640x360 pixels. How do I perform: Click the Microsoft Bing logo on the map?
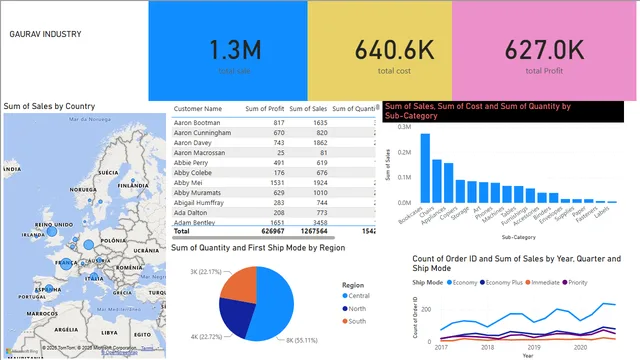[22, 351]
